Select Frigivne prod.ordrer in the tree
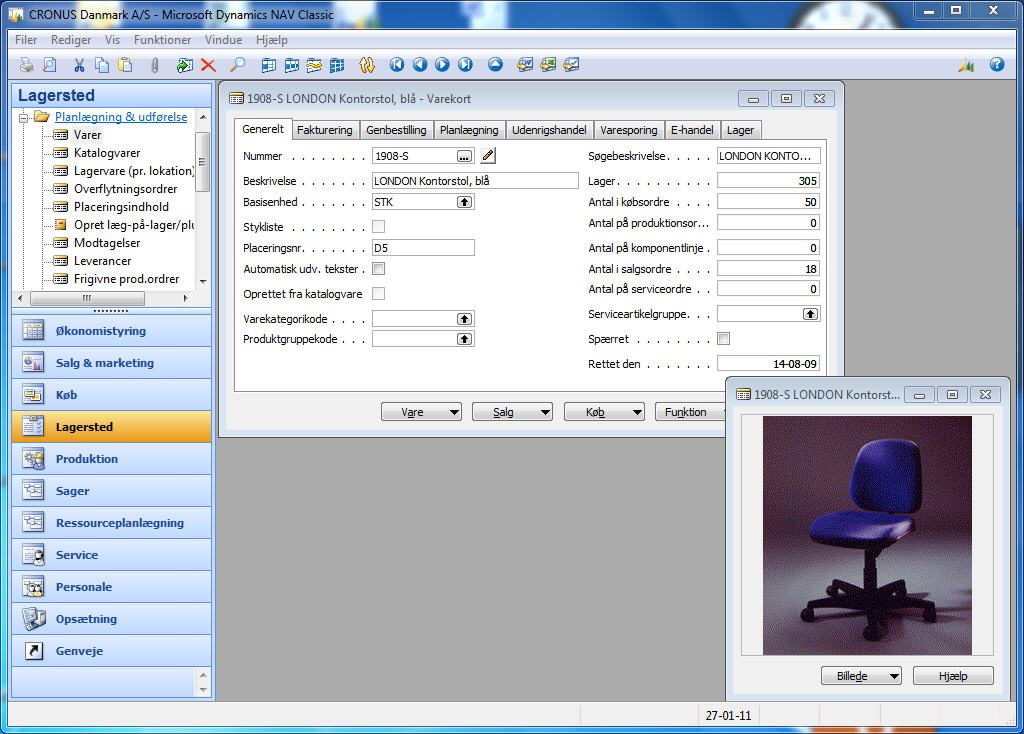 (x=127, y=279)
